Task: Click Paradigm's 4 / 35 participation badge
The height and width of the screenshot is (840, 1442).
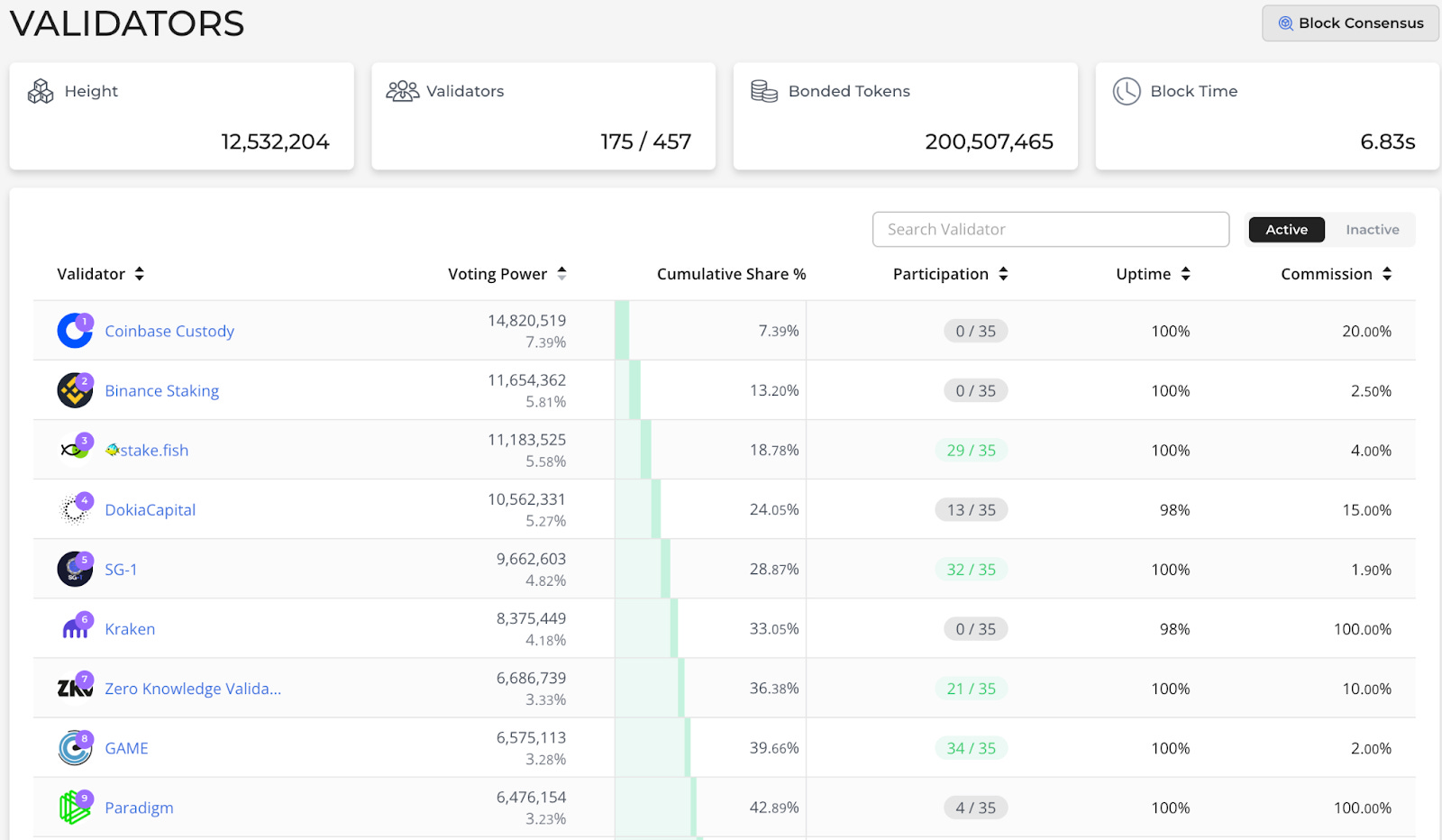Action: (976, 807)
